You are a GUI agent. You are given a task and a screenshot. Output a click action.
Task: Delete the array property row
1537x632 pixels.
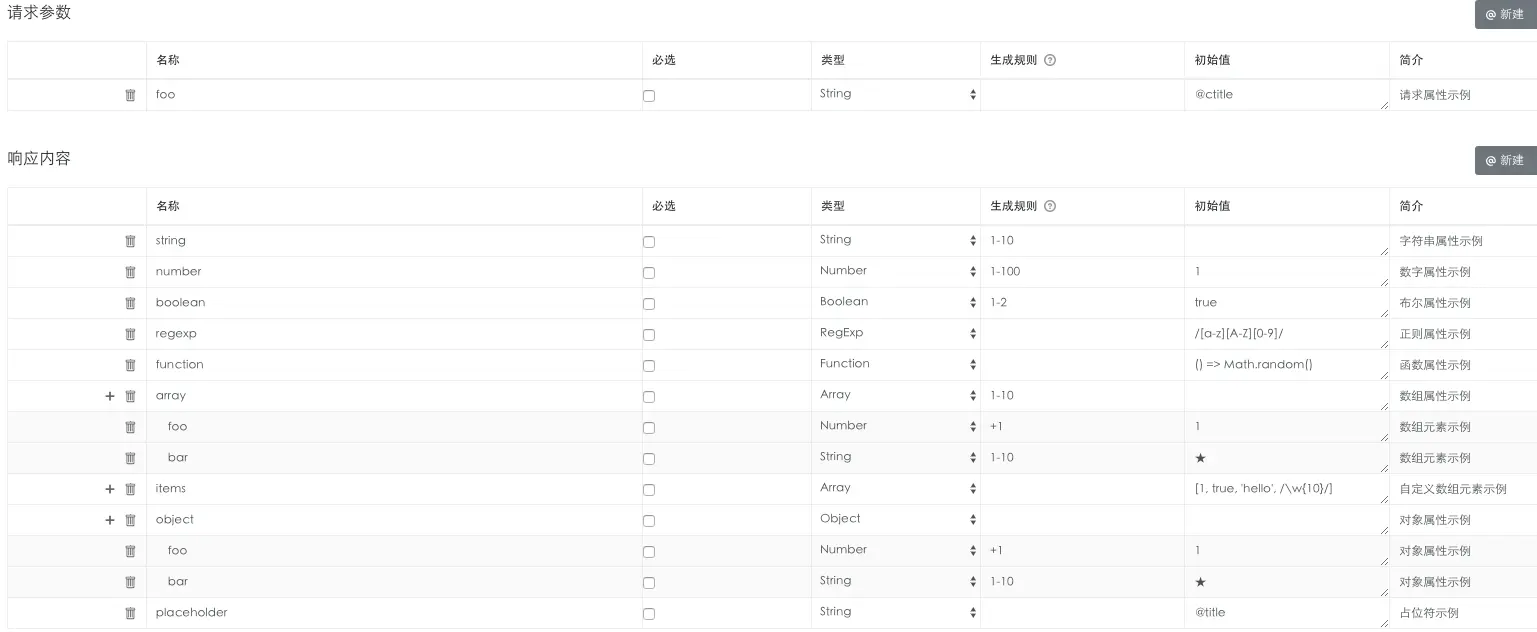coord(130,396)
